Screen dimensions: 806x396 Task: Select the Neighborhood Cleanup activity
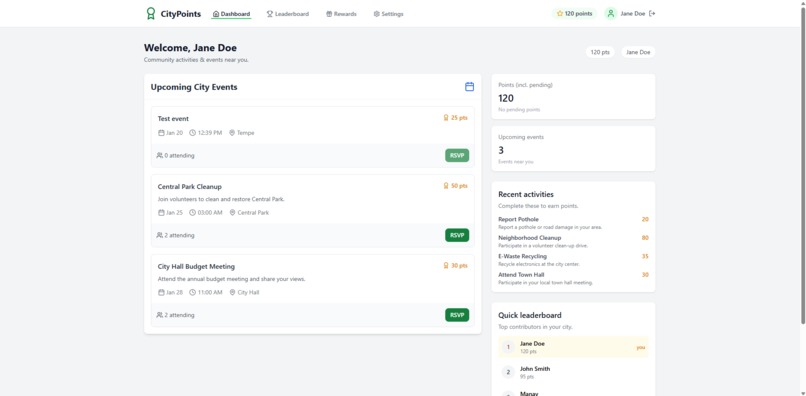pos(573,241)
